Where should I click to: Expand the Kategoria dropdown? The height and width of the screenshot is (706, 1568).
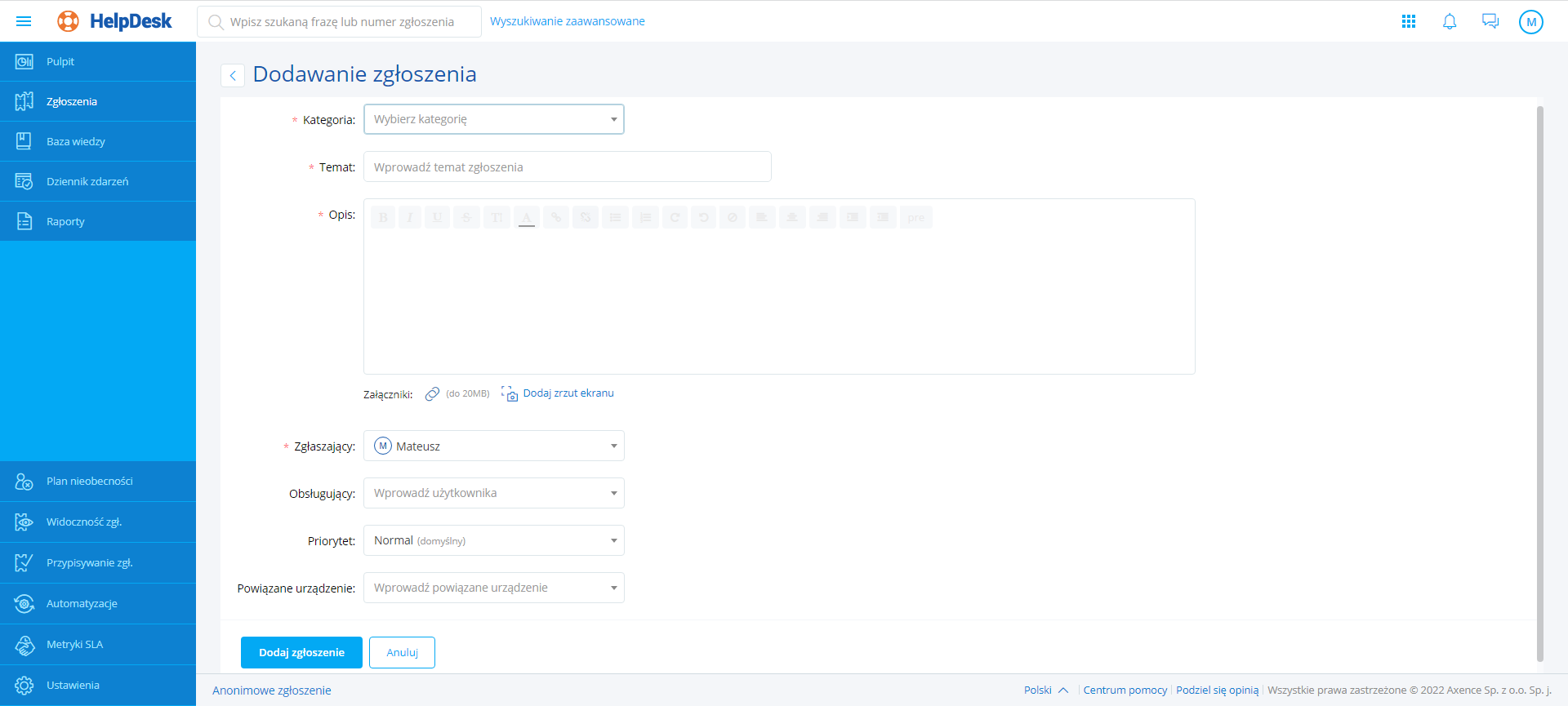pos(493,119)
